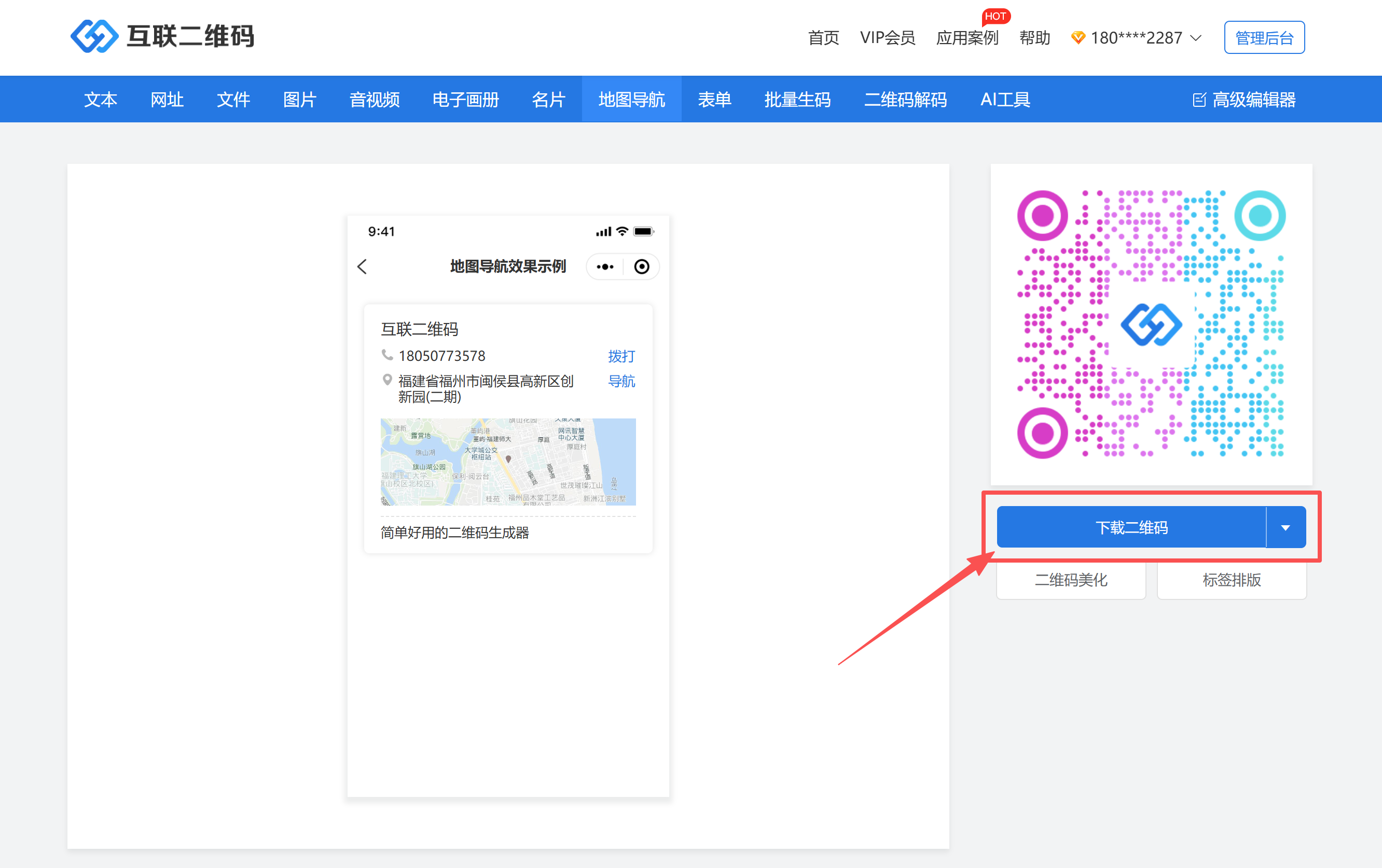Click the VIP diamond icon beside account

(x=1077, y=38)
